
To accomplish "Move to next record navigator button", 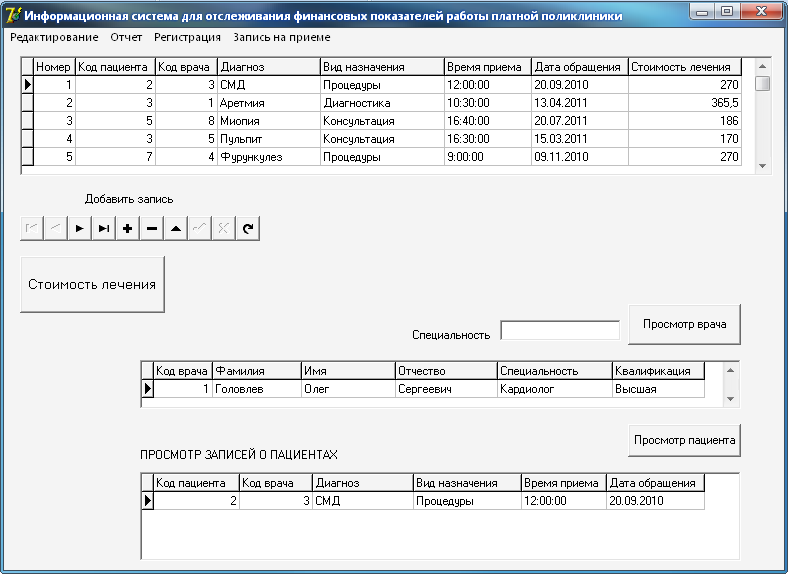I will 80,229.
